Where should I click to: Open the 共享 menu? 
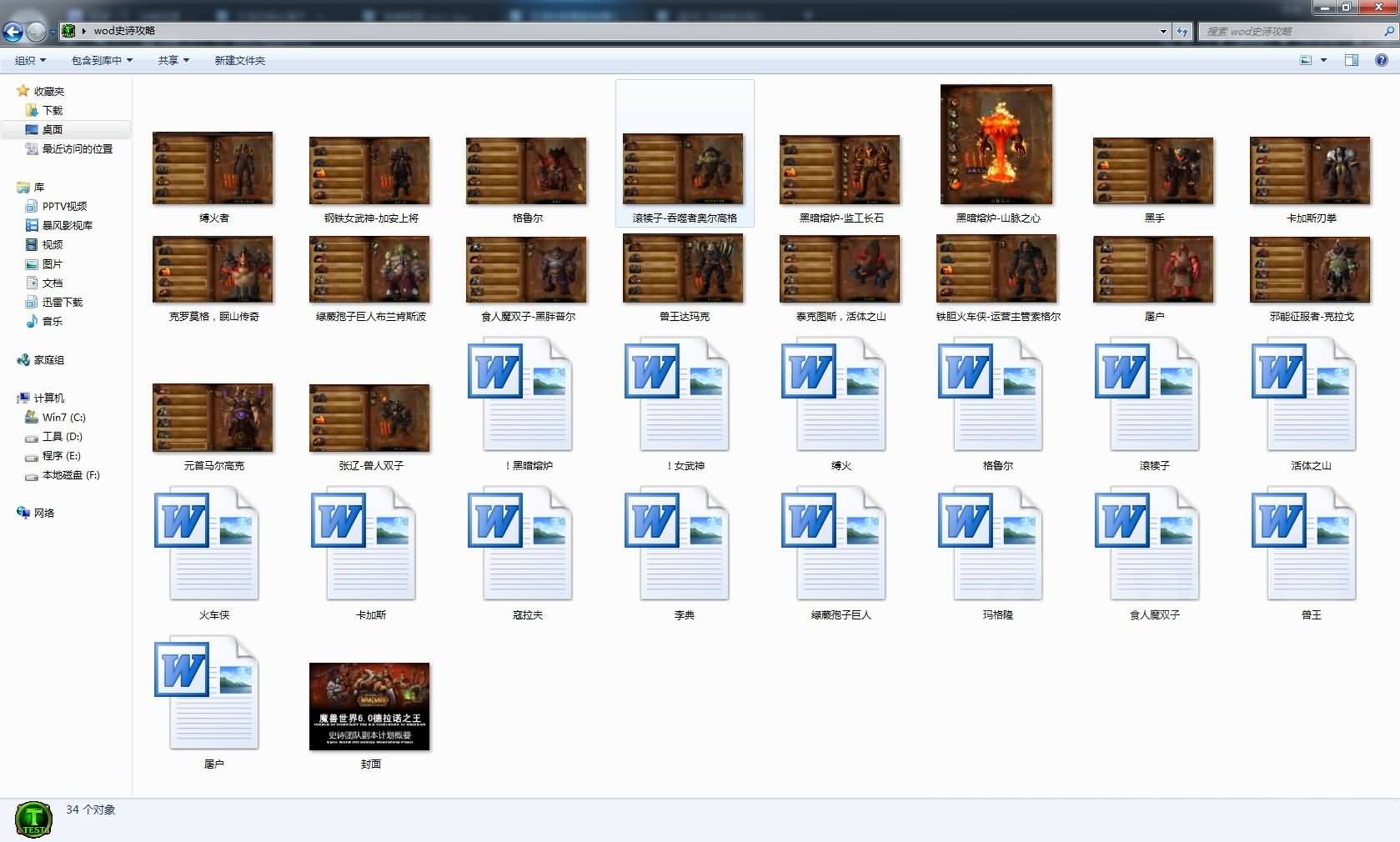click(x=173, y=60)
